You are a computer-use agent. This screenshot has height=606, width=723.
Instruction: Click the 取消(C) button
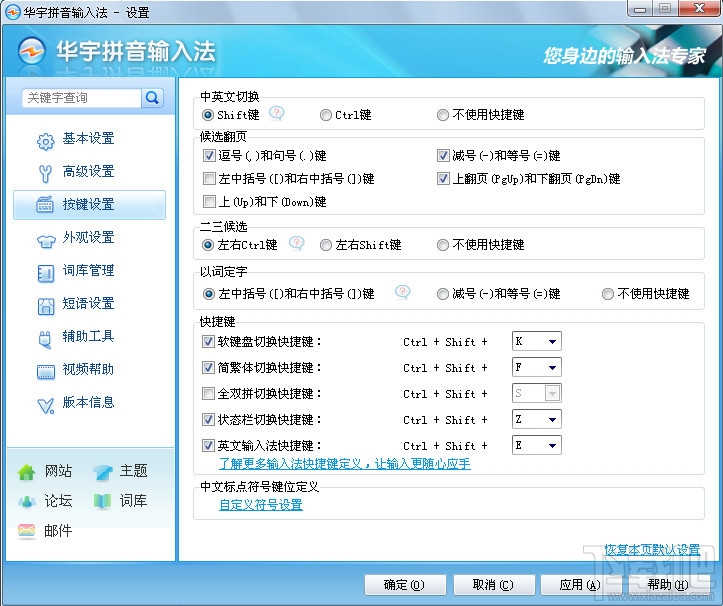tap(494, 585)
